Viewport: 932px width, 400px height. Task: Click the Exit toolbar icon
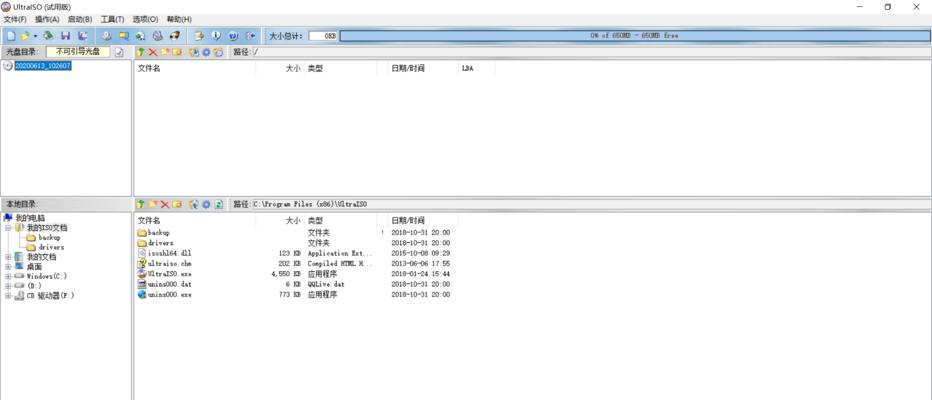pyautogui.click(x=250, y=36)
